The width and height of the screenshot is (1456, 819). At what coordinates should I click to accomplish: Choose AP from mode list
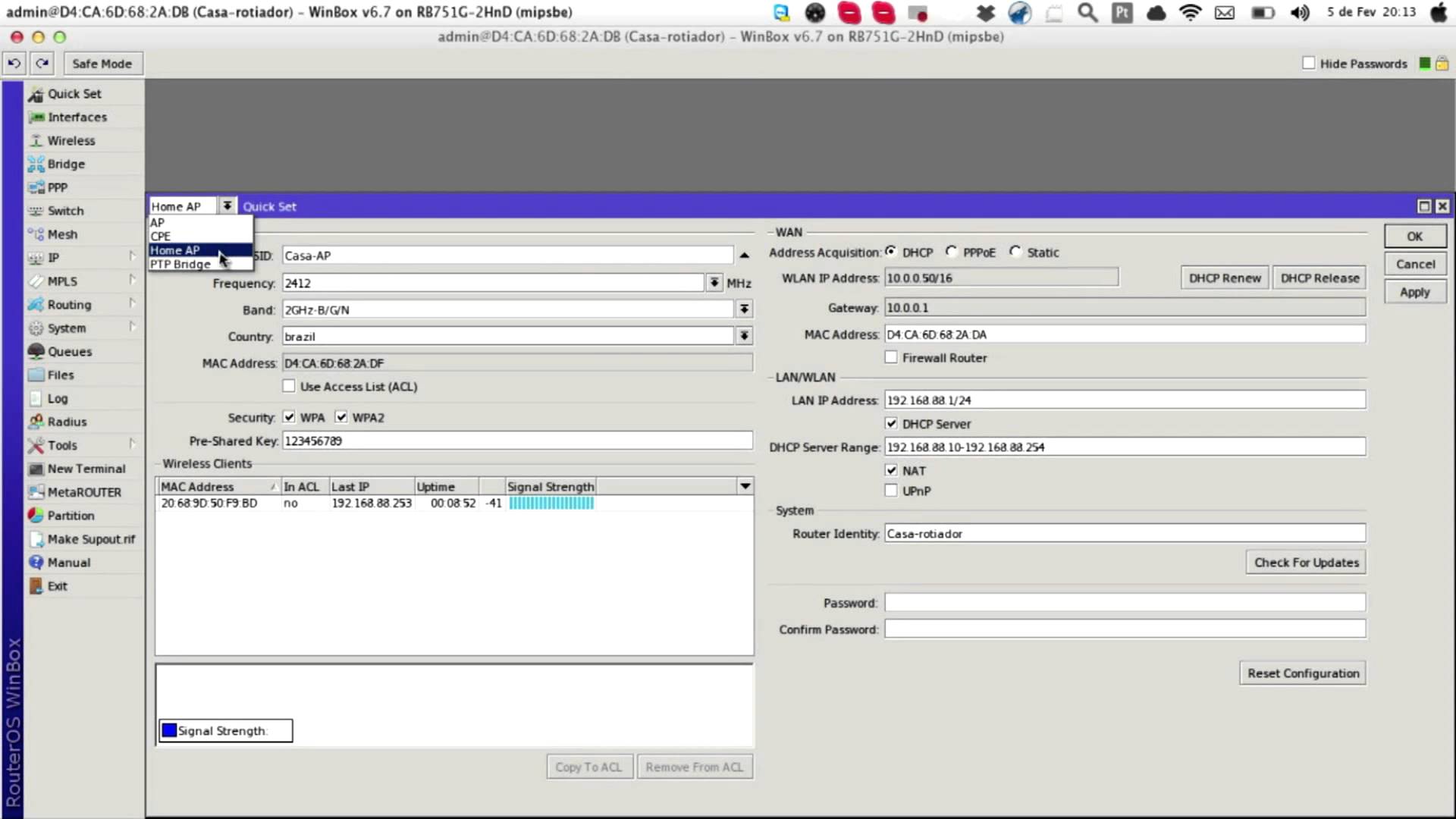pos(200,222)
